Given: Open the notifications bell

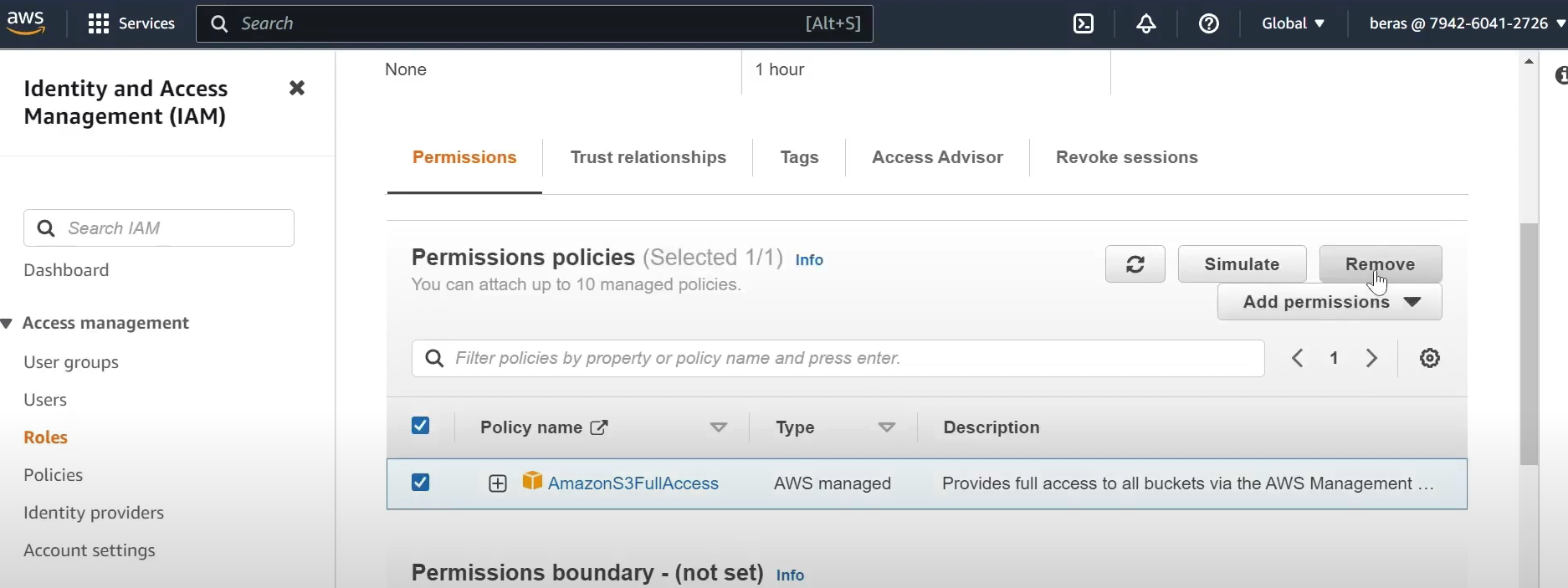Looking at the screenshot, I should tap(1146, 23).
